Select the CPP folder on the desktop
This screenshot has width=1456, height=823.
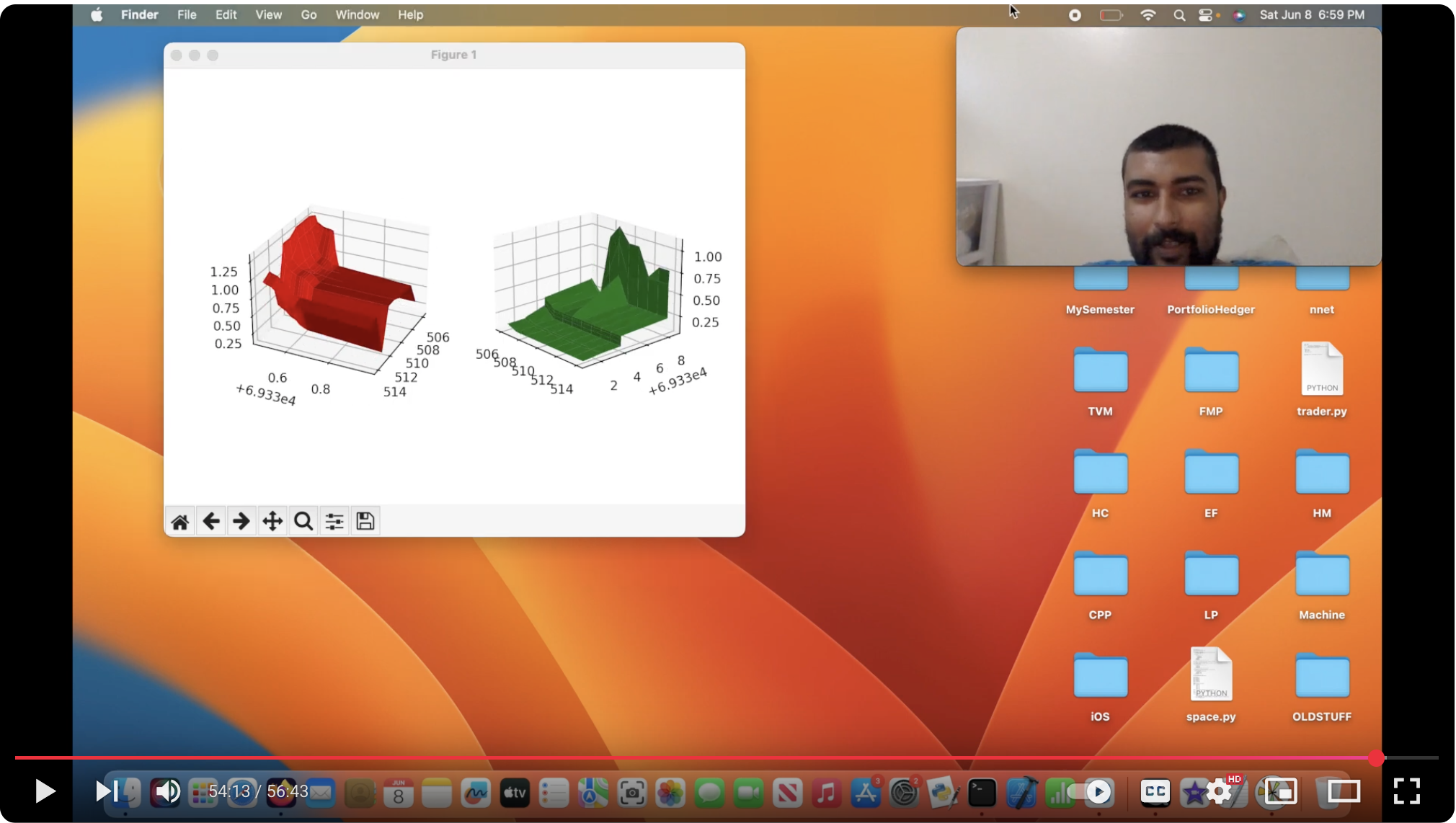point(1100,584)
